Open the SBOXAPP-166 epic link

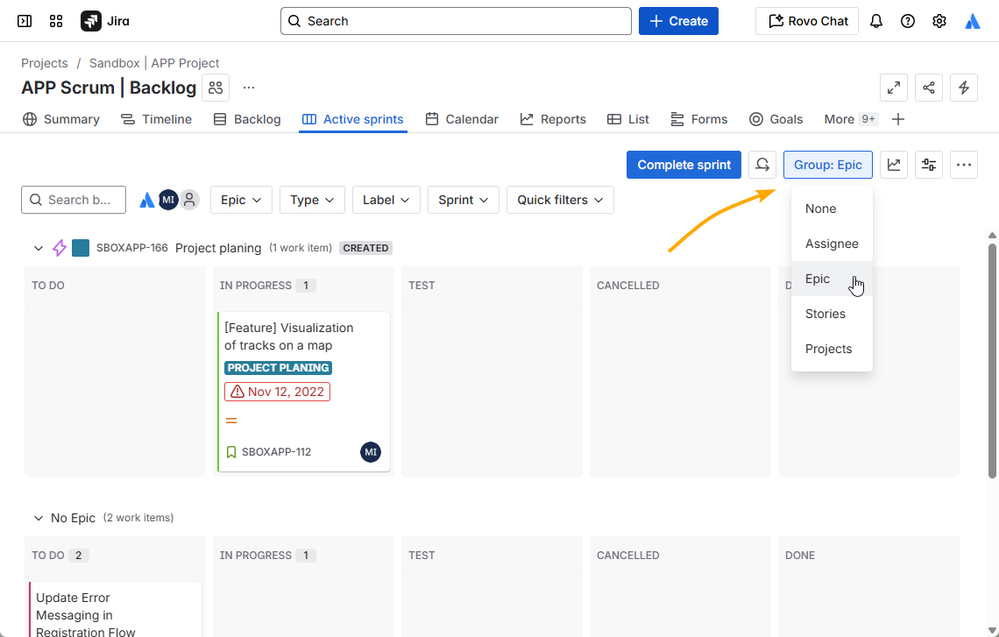[132, 248]
